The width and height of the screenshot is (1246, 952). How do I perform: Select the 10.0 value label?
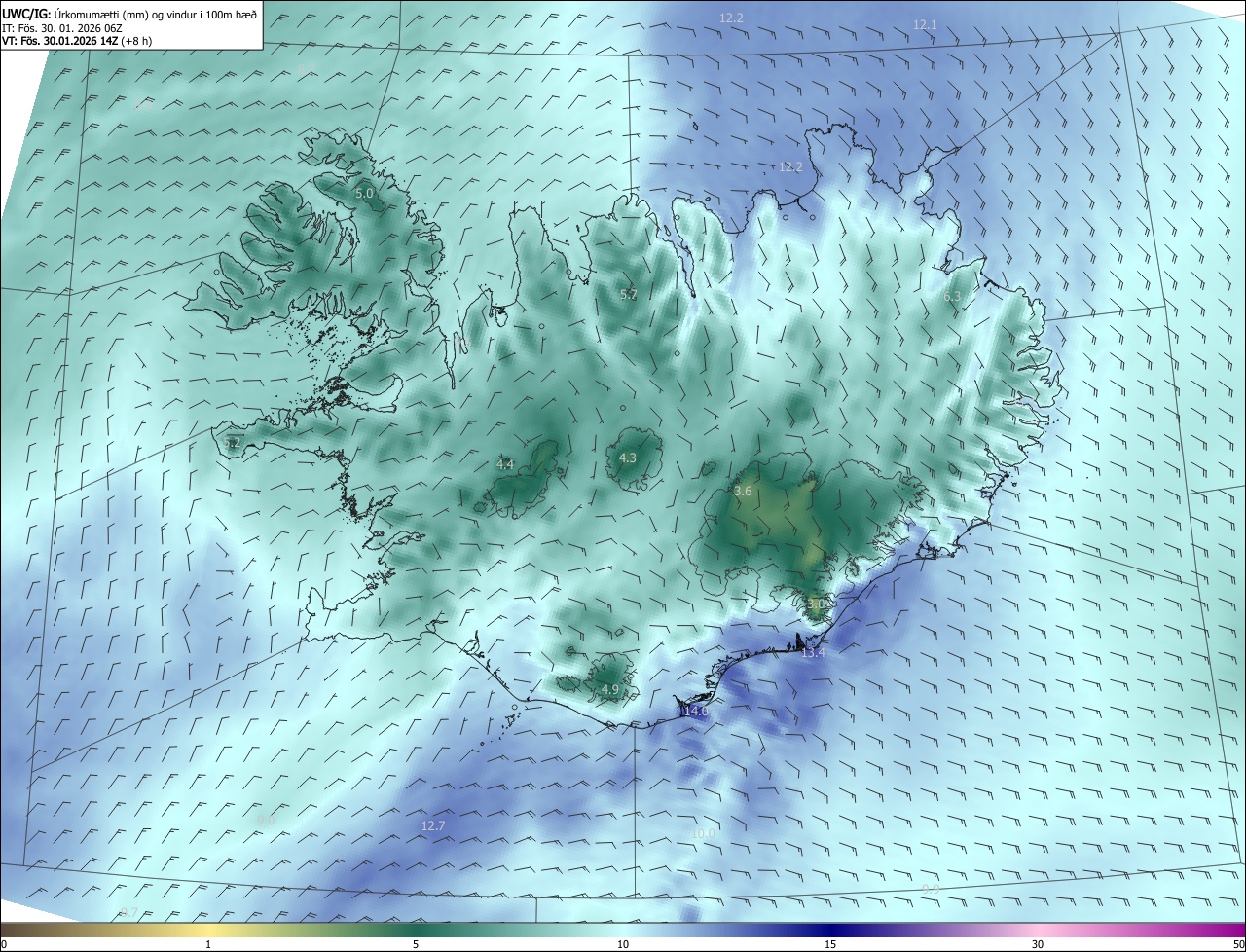[x=703, y=833]
